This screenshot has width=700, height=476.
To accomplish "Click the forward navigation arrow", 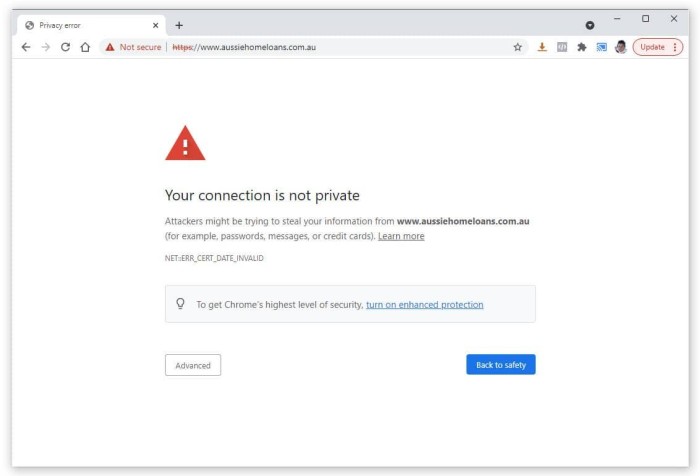I will [x=46, y=47].
